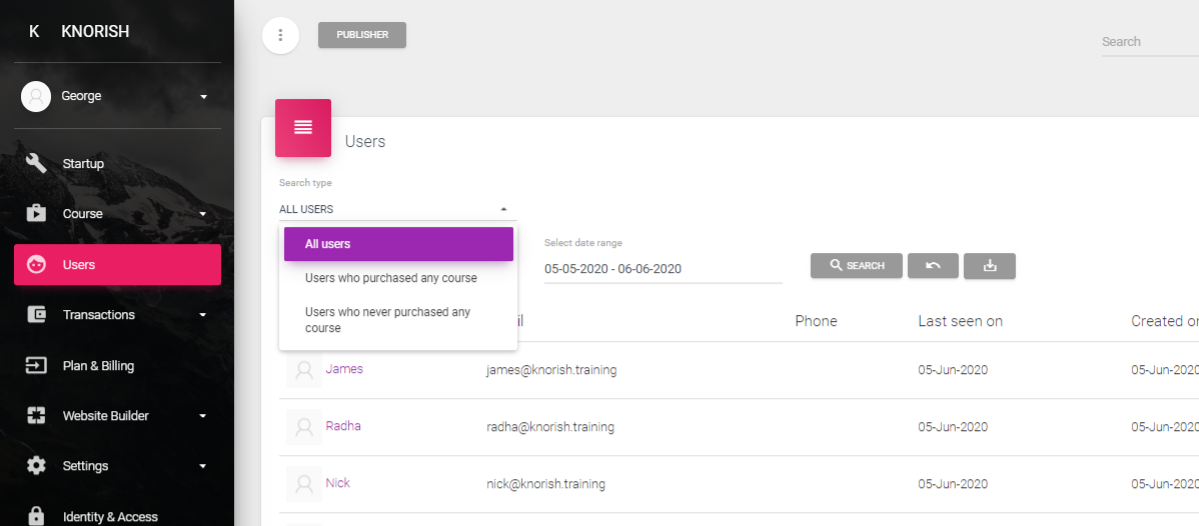Viewport: 1199px width, 526px height.
Task: Click the Users face icon
Action: pyautogui.click(x=36, y=265)
